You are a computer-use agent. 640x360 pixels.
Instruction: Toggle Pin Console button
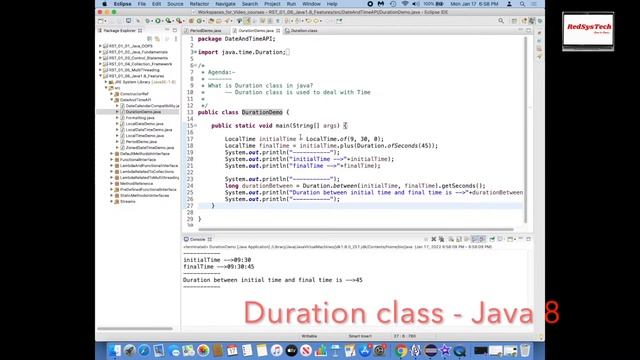[492, 239]
